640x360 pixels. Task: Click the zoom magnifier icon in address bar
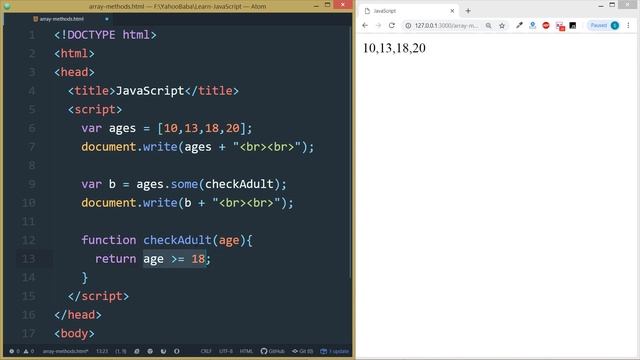click(x=489, y=26)
